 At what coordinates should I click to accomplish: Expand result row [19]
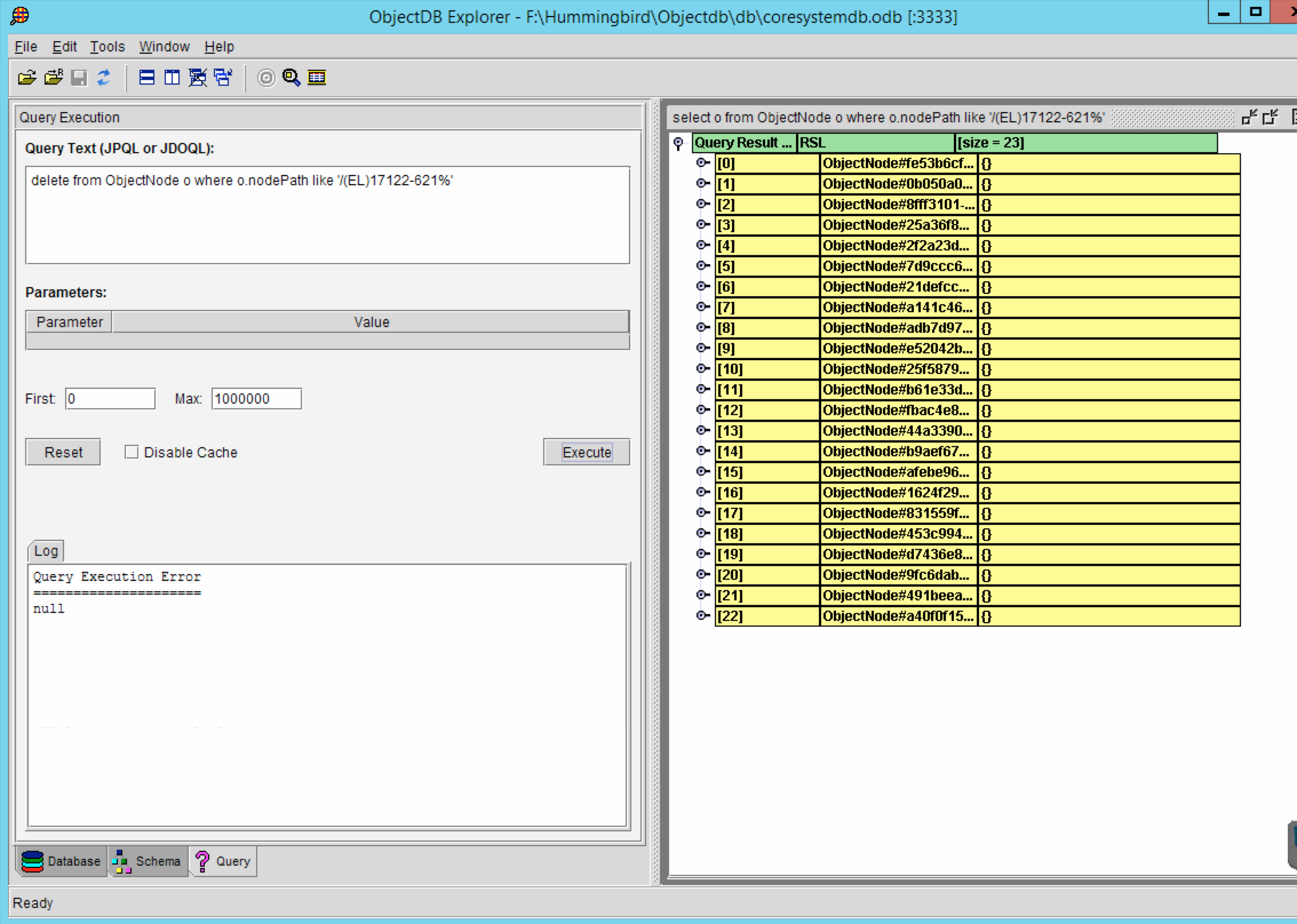(x=703, y=554)
